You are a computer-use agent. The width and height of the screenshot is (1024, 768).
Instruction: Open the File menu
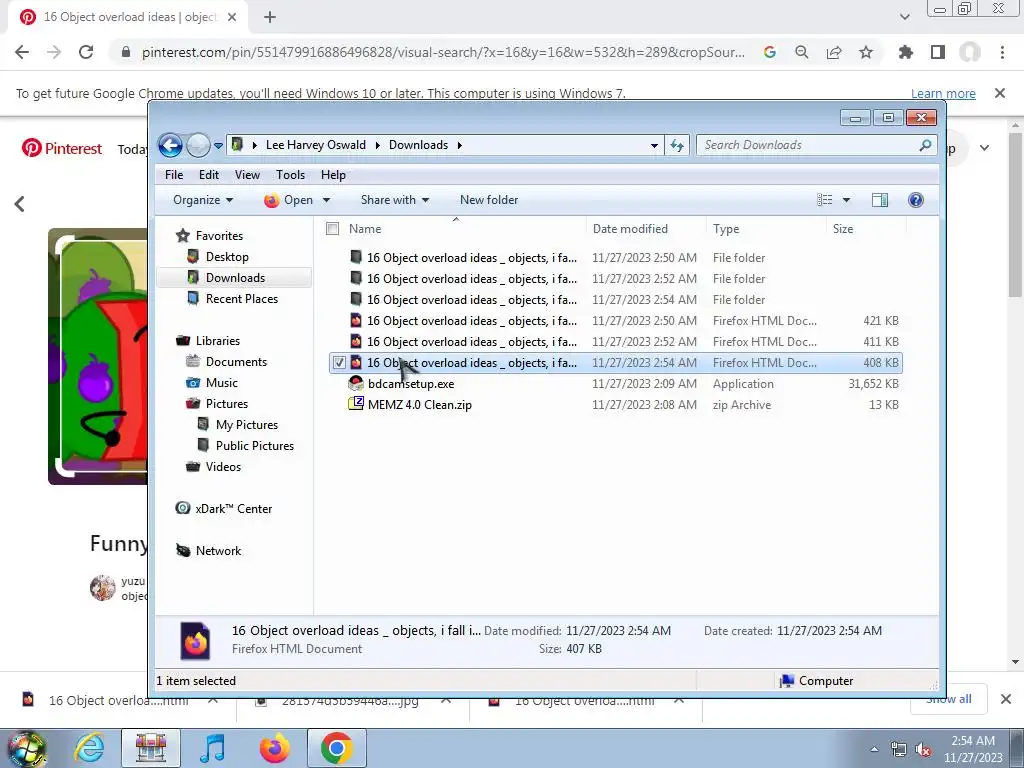click(x=174, y=175)
